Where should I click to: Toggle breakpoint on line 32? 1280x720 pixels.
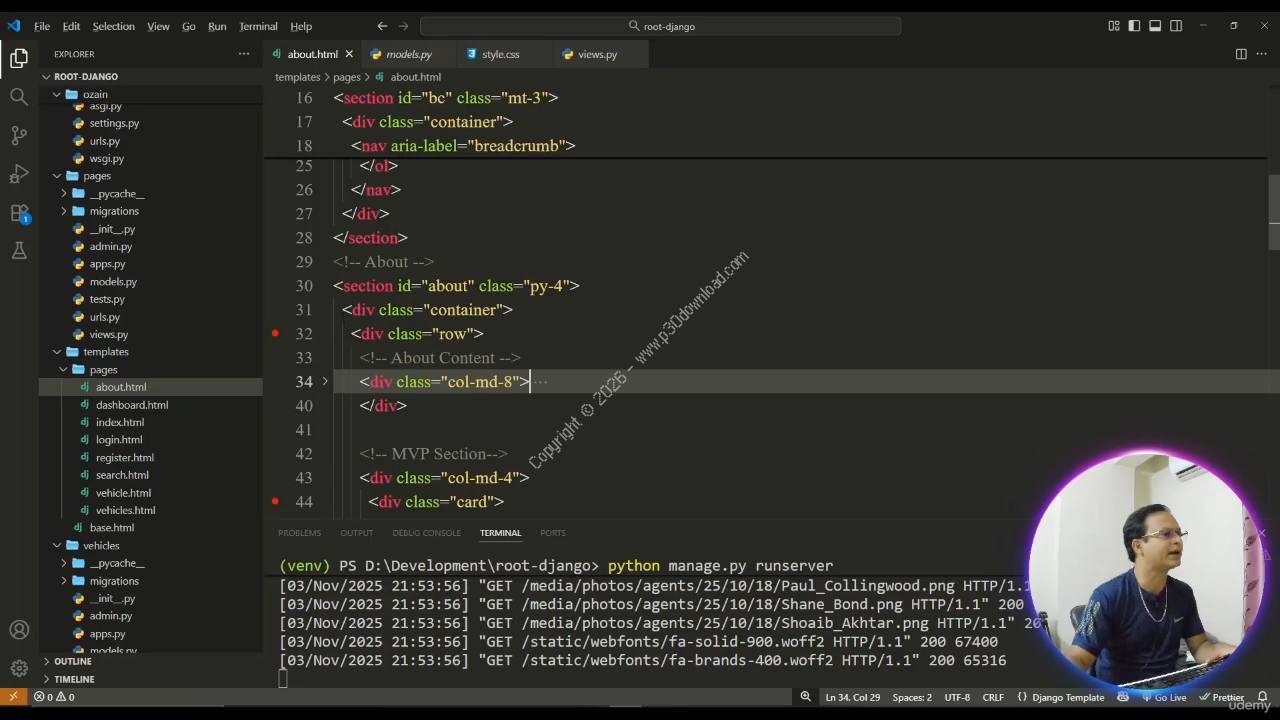pos(275,333)
